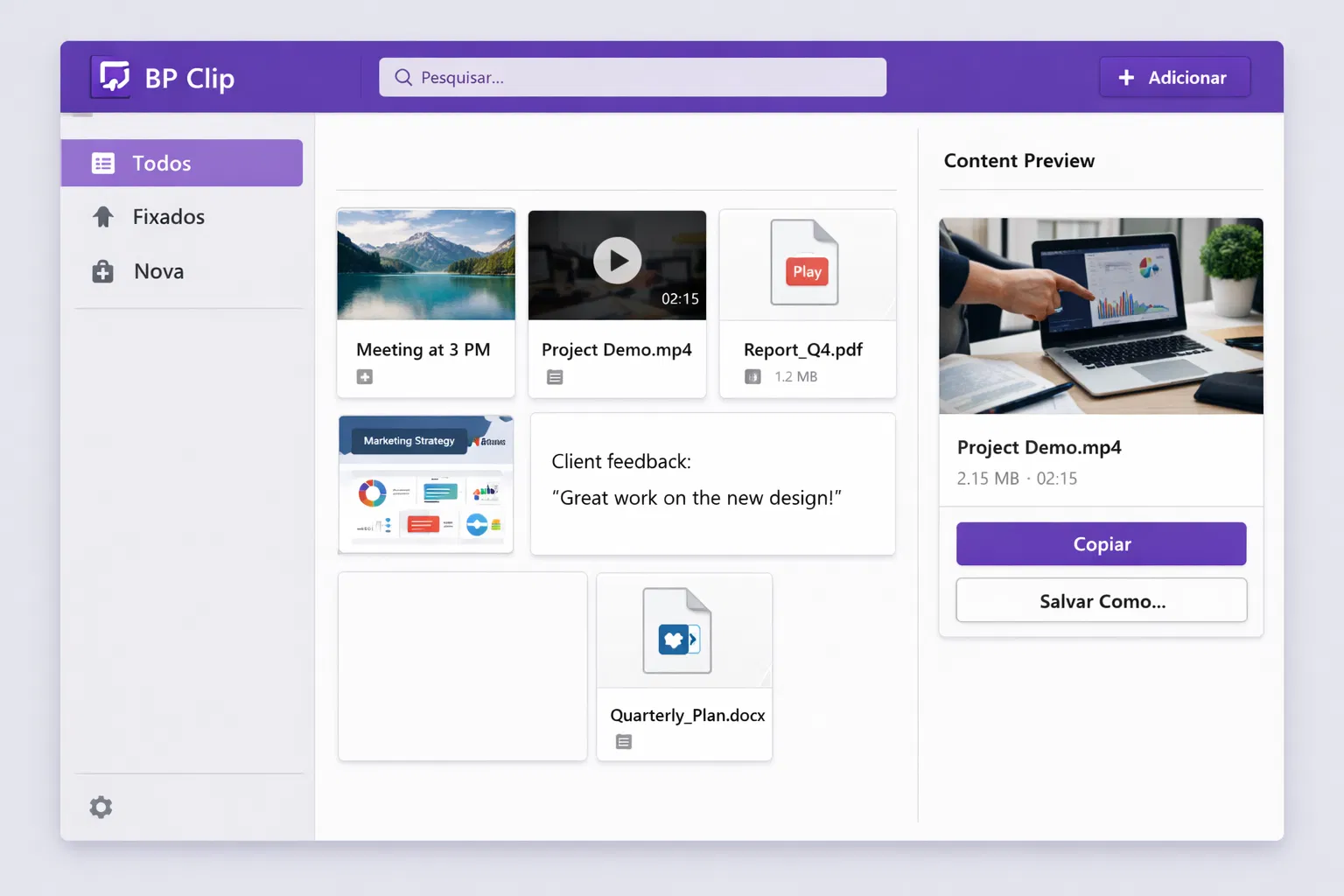Screen dimensions: 1344x896
Task: Select the Todos sidebar tab
Action: point(182,163)
